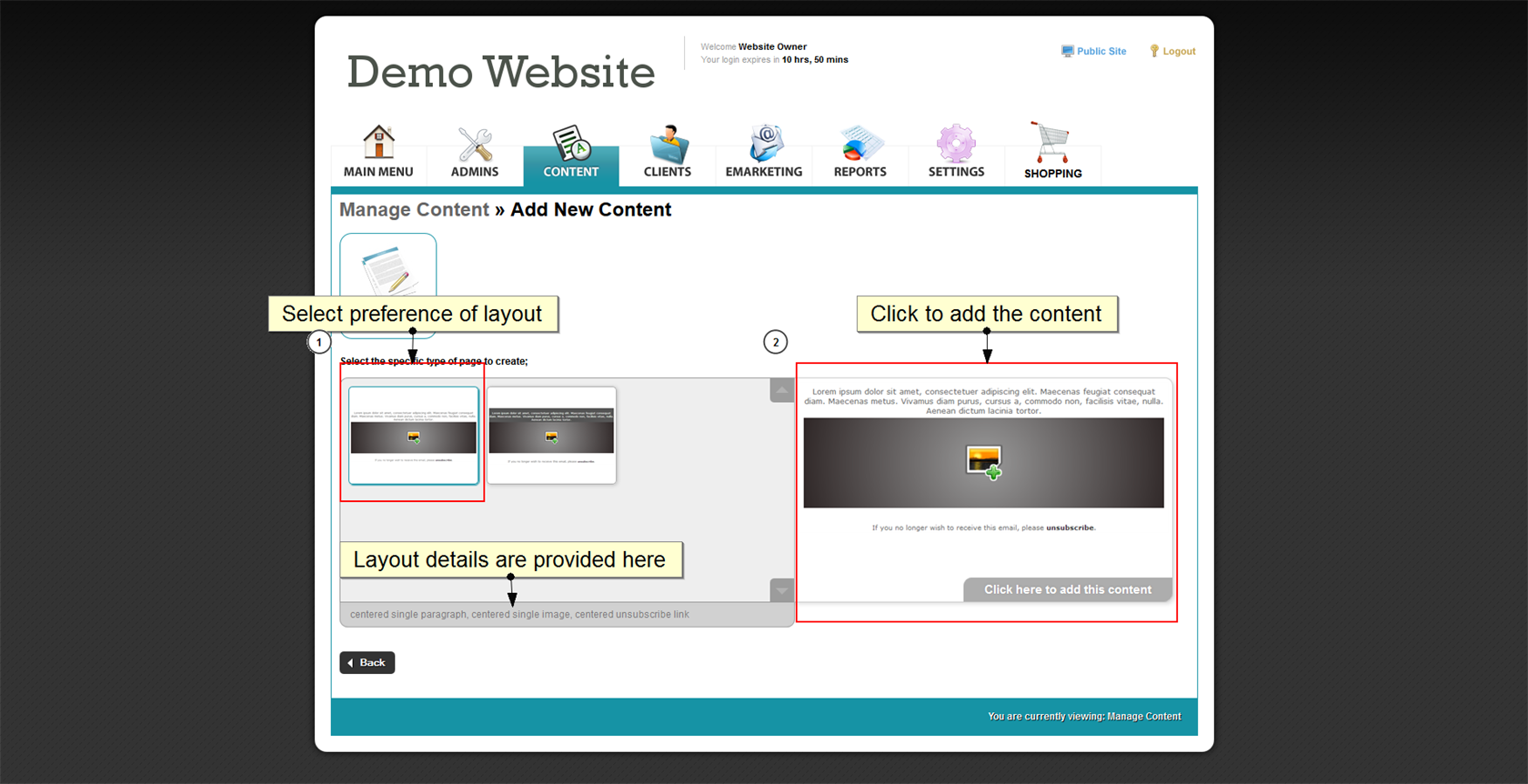Open the Public Site link
The height and width of the screenshot is (784, 1528).
[1101, 52]
